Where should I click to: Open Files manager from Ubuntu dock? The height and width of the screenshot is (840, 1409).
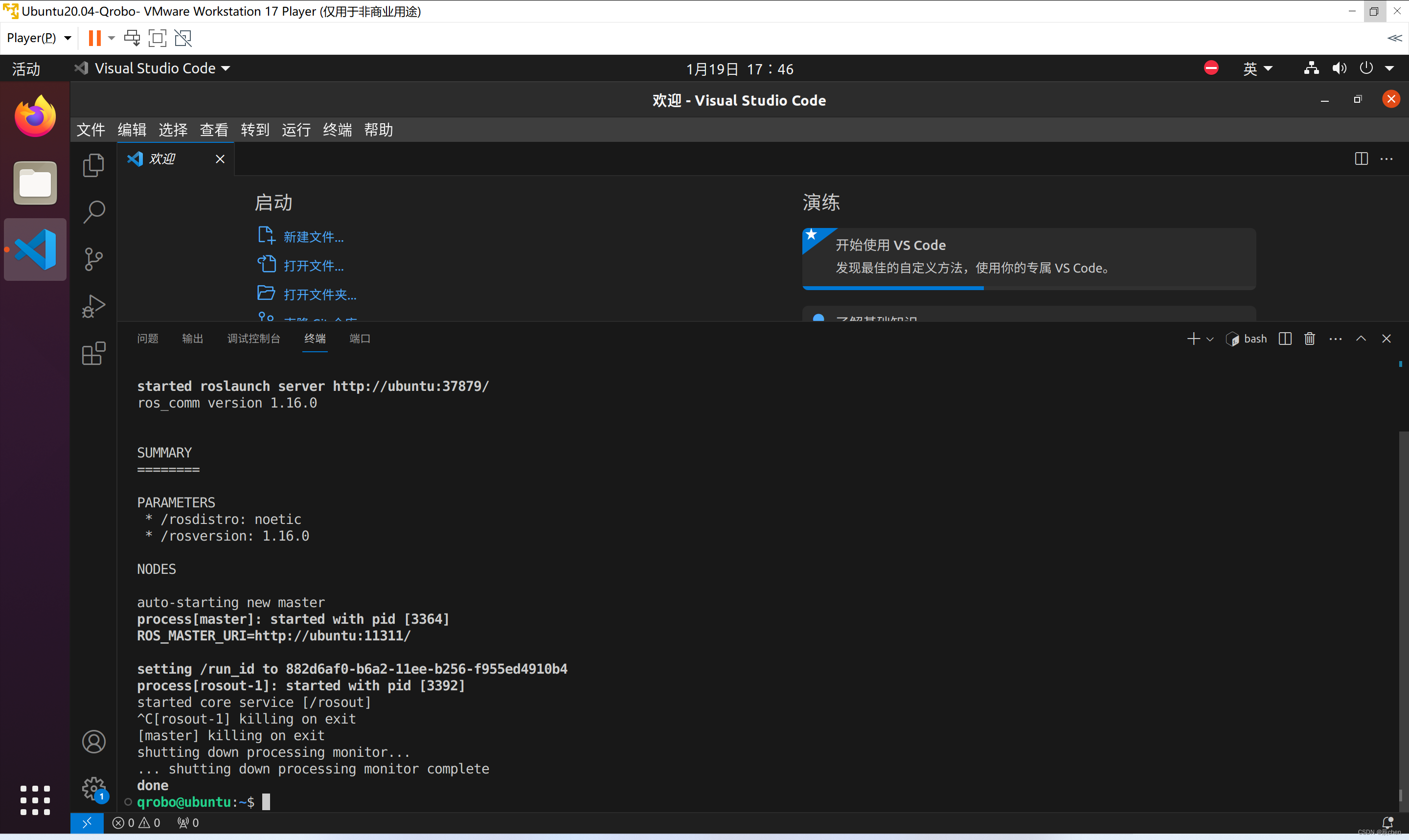35,183
